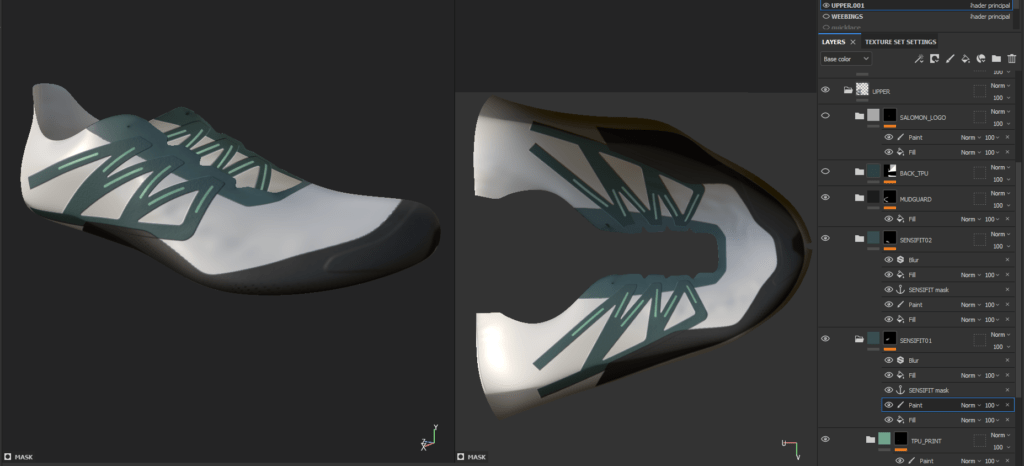Hide the TPU_PRINT layer
The image size is (1024, 466).
825,439
